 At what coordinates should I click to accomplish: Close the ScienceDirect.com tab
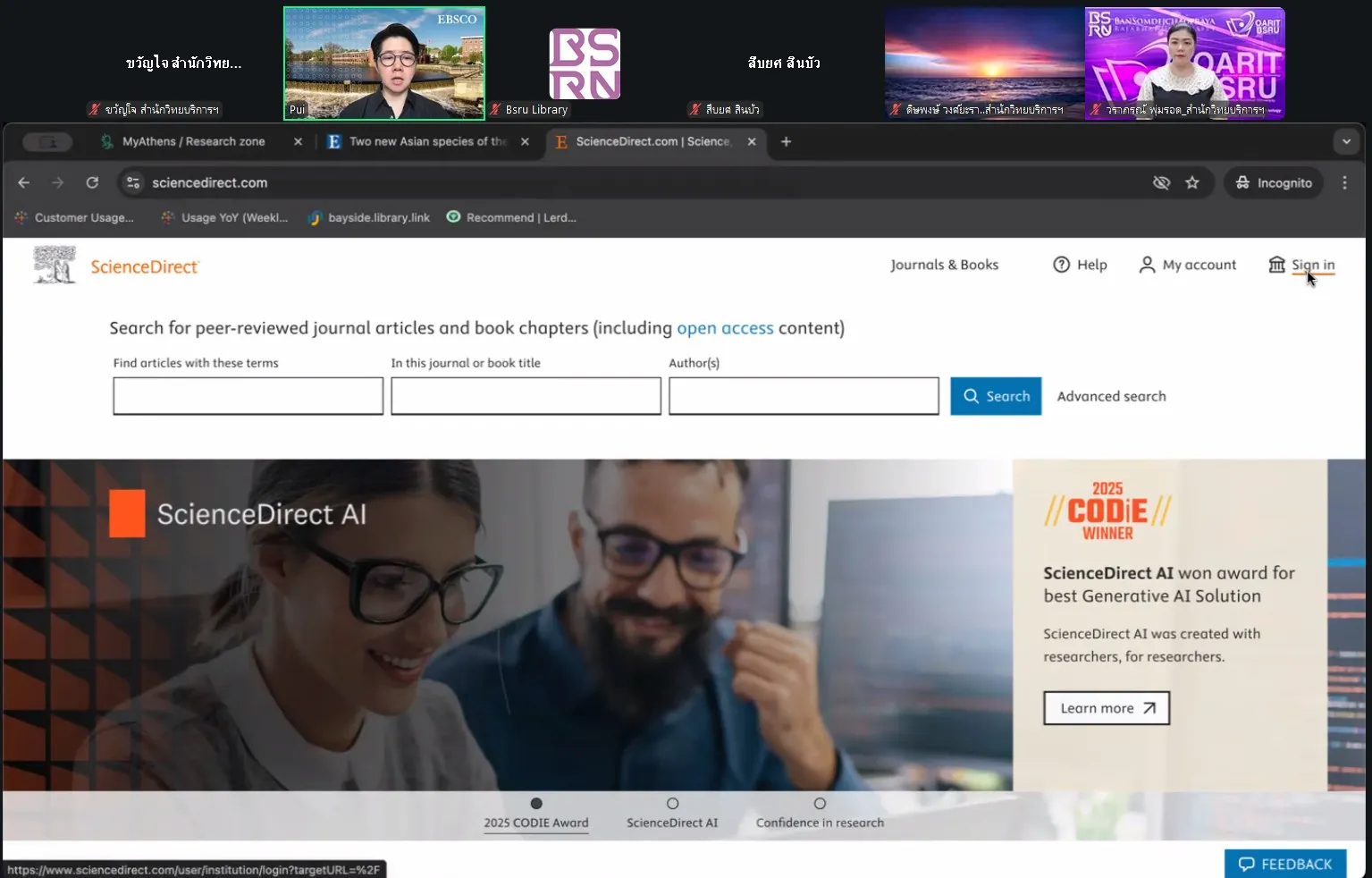click(x=752, y=141)
